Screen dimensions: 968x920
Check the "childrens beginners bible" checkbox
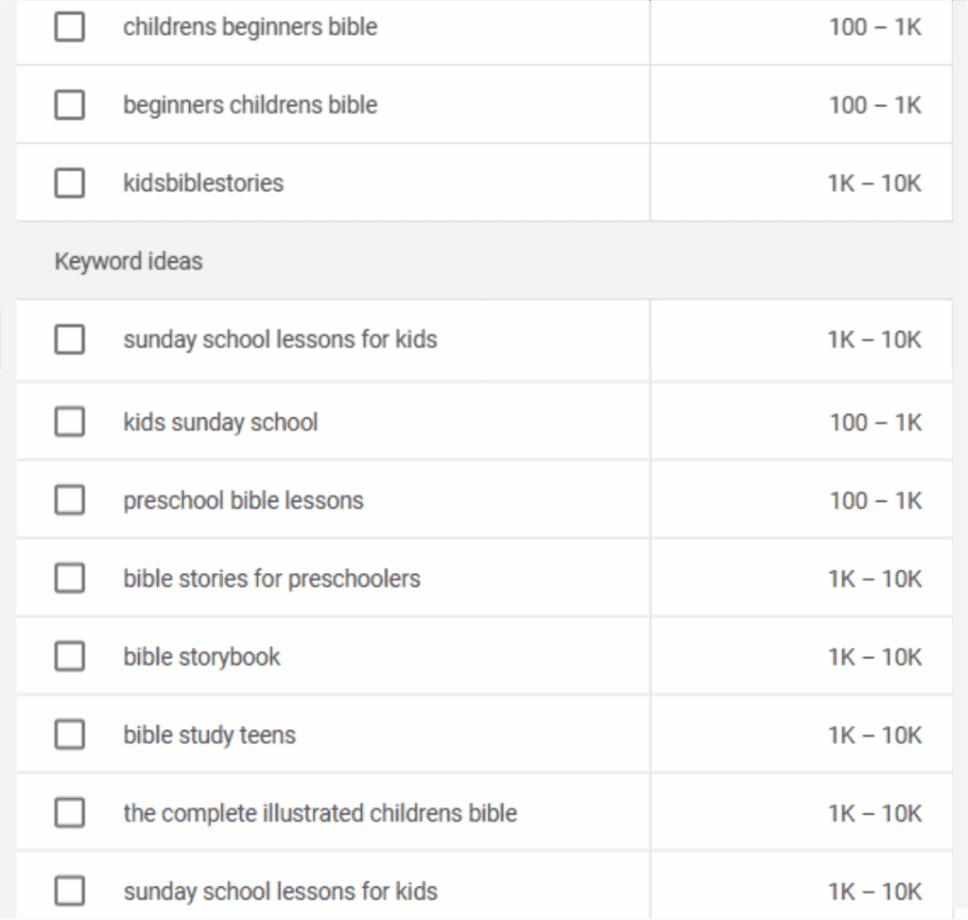69,27
